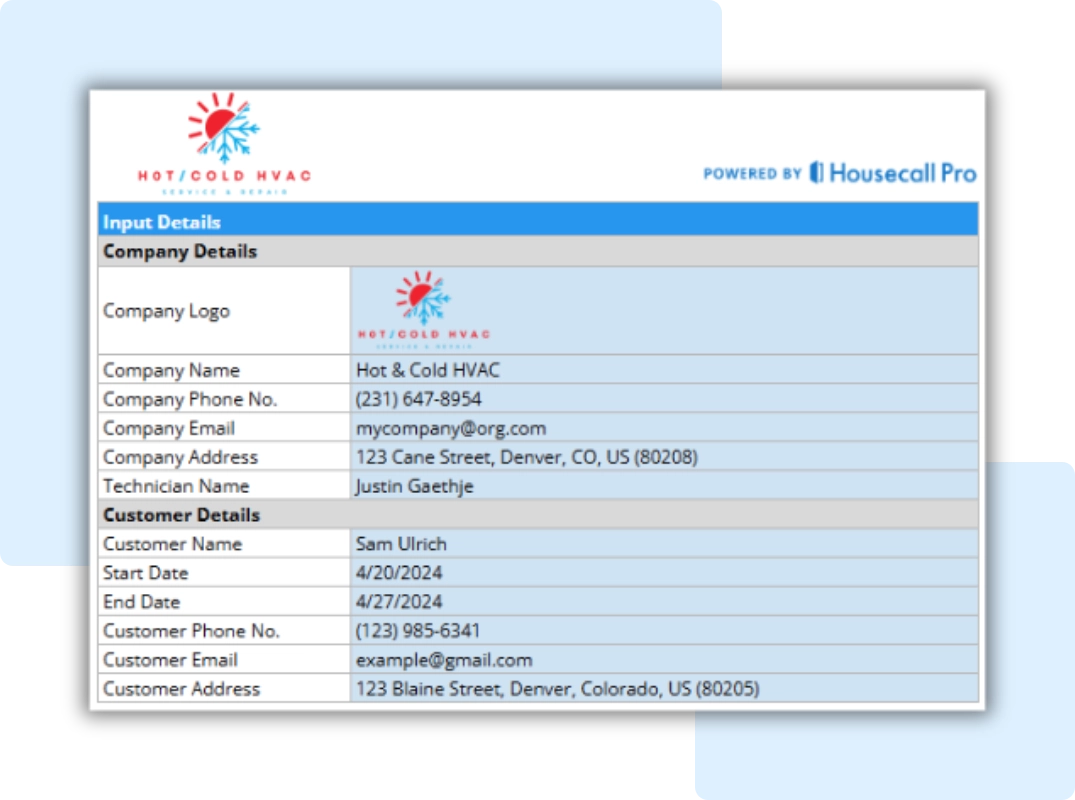1075x800 pixels.
Task: Click the company email mycompany@org.com
Action: pos(451,427)
